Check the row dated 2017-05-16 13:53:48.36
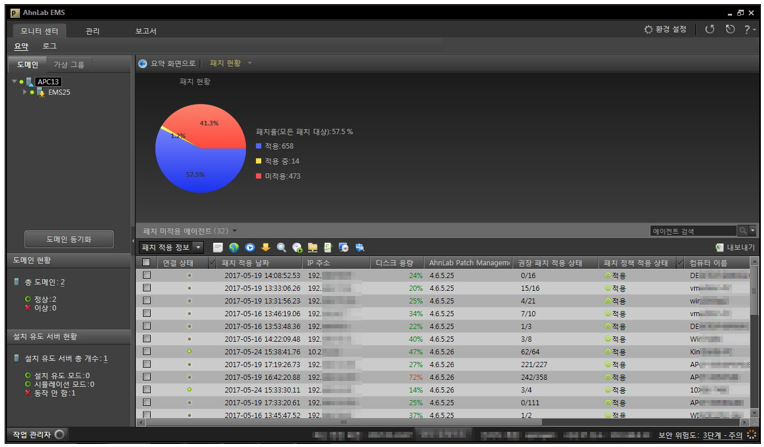The width and height of the screenshot is (764, 447). [x=147, y=326]
